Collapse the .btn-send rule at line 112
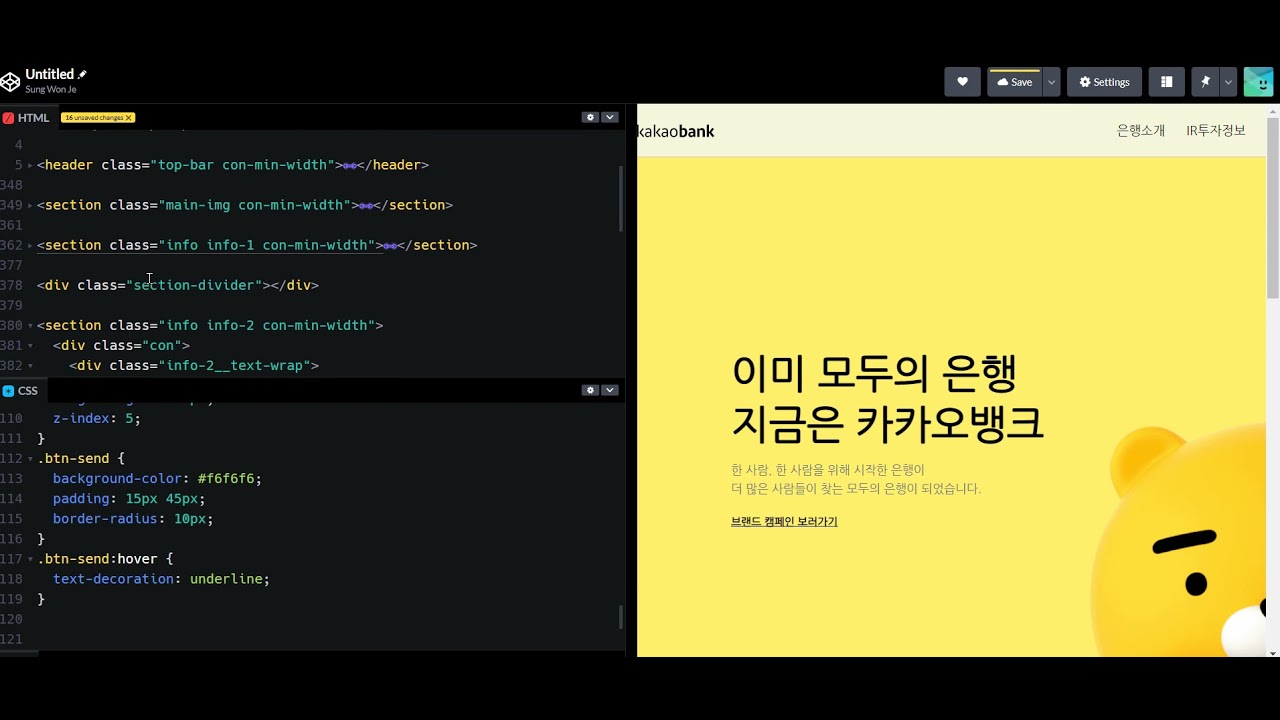 [x=31, y=458]
